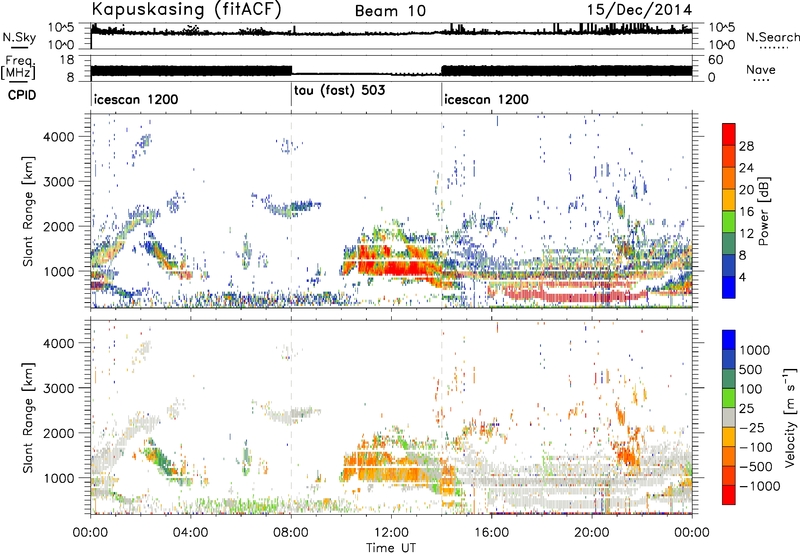
Task: Click the '08:00' time axis tick label
Action: [x=291, y=533]
